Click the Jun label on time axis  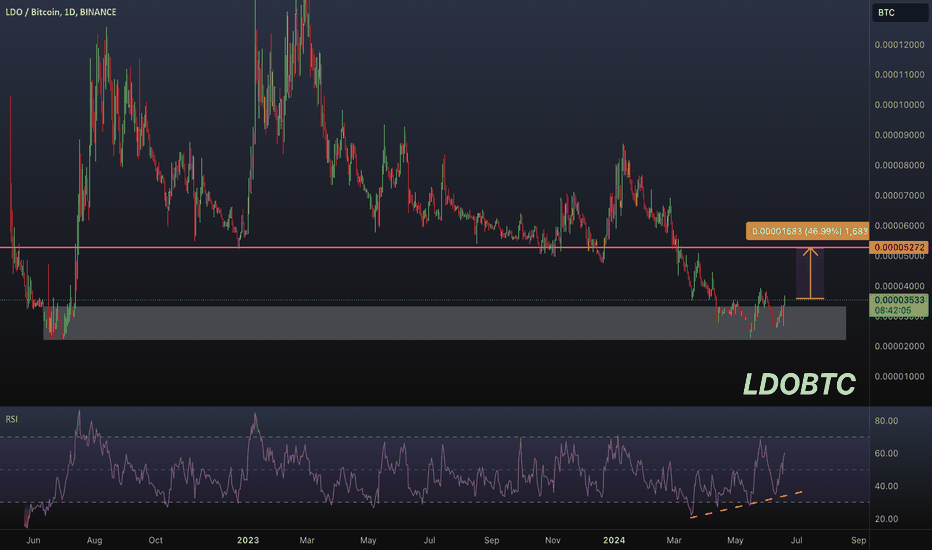pos(33,540)
